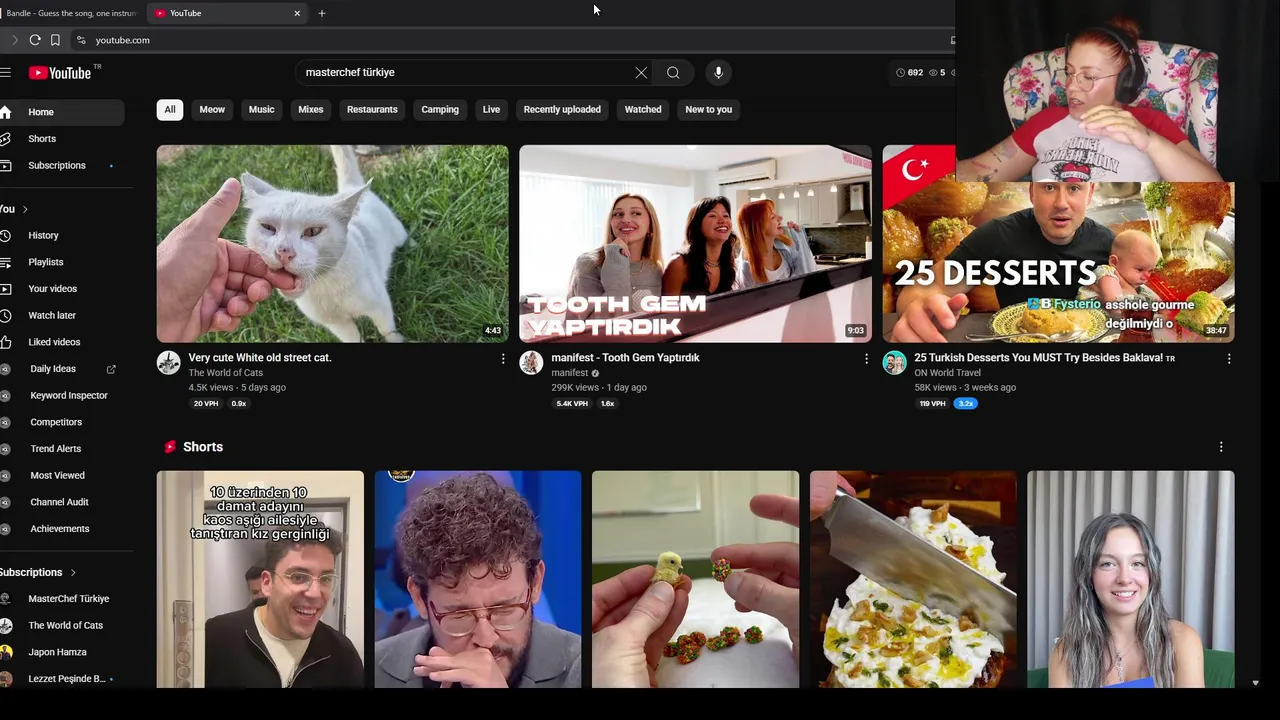Open Competitors in the sidebar

[61, 422]
